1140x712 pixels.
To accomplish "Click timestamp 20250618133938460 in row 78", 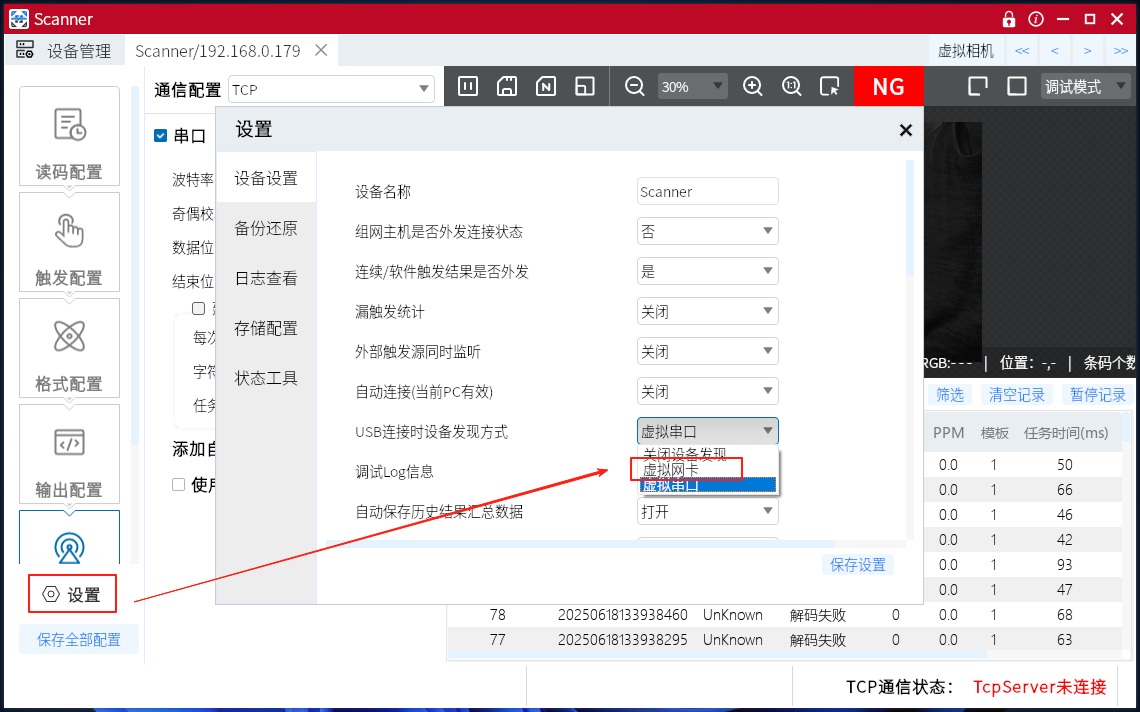I will [622, 615].
